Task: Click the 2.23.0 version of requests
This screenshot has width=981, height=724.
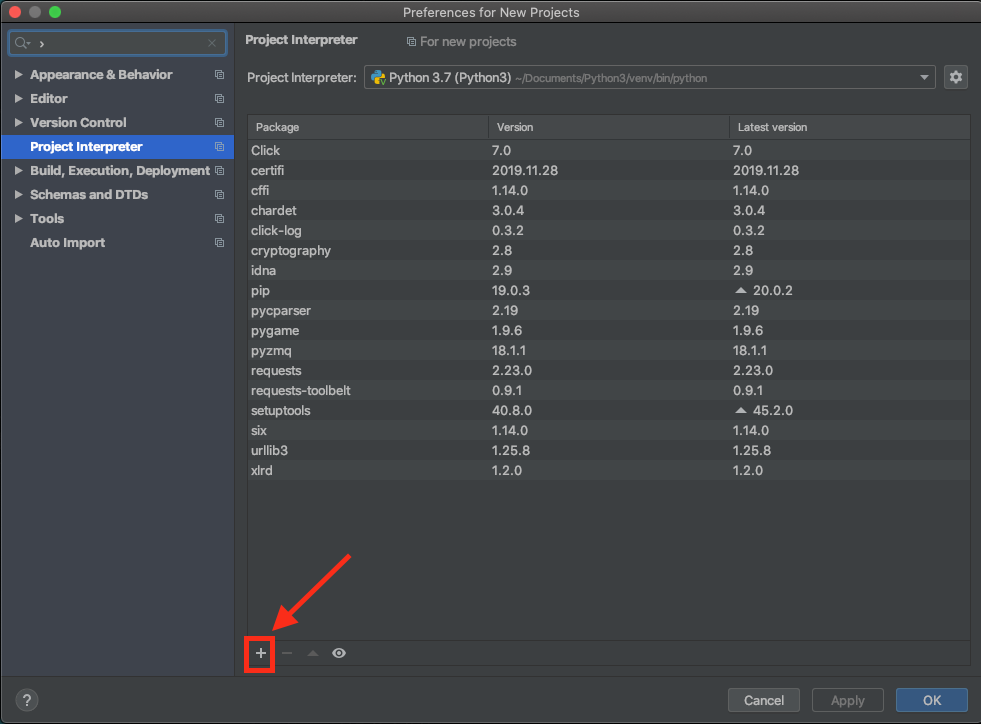Action: [x=512, y=370]
